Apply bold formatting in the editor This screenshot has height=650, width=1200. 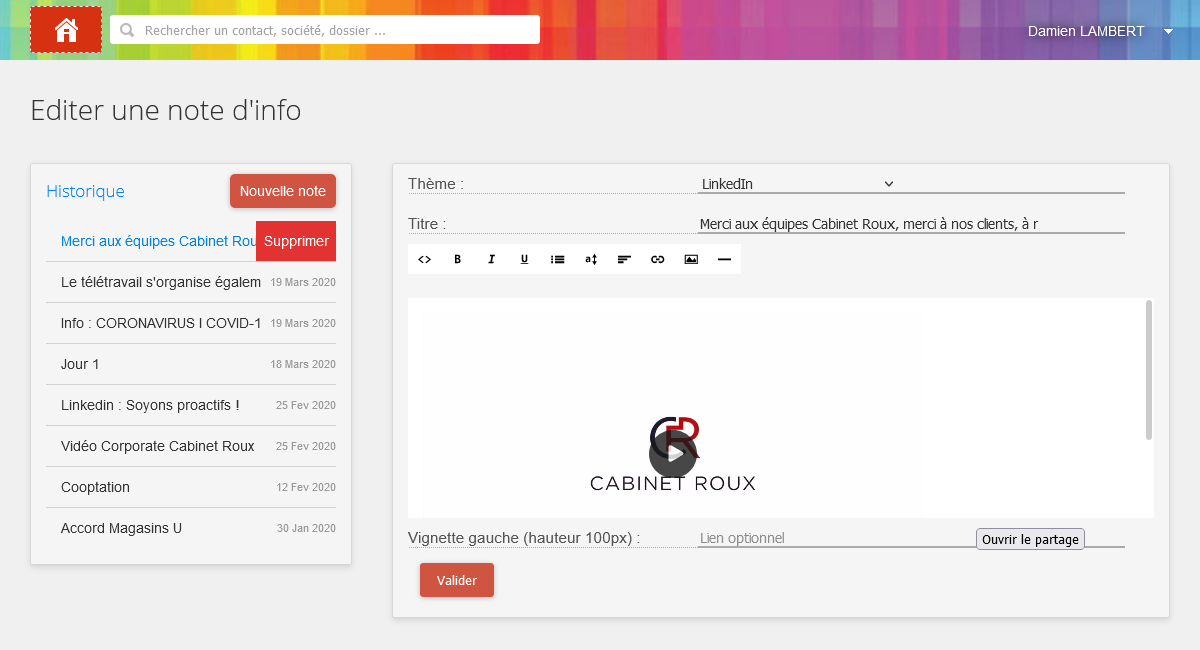click(458, 259)
